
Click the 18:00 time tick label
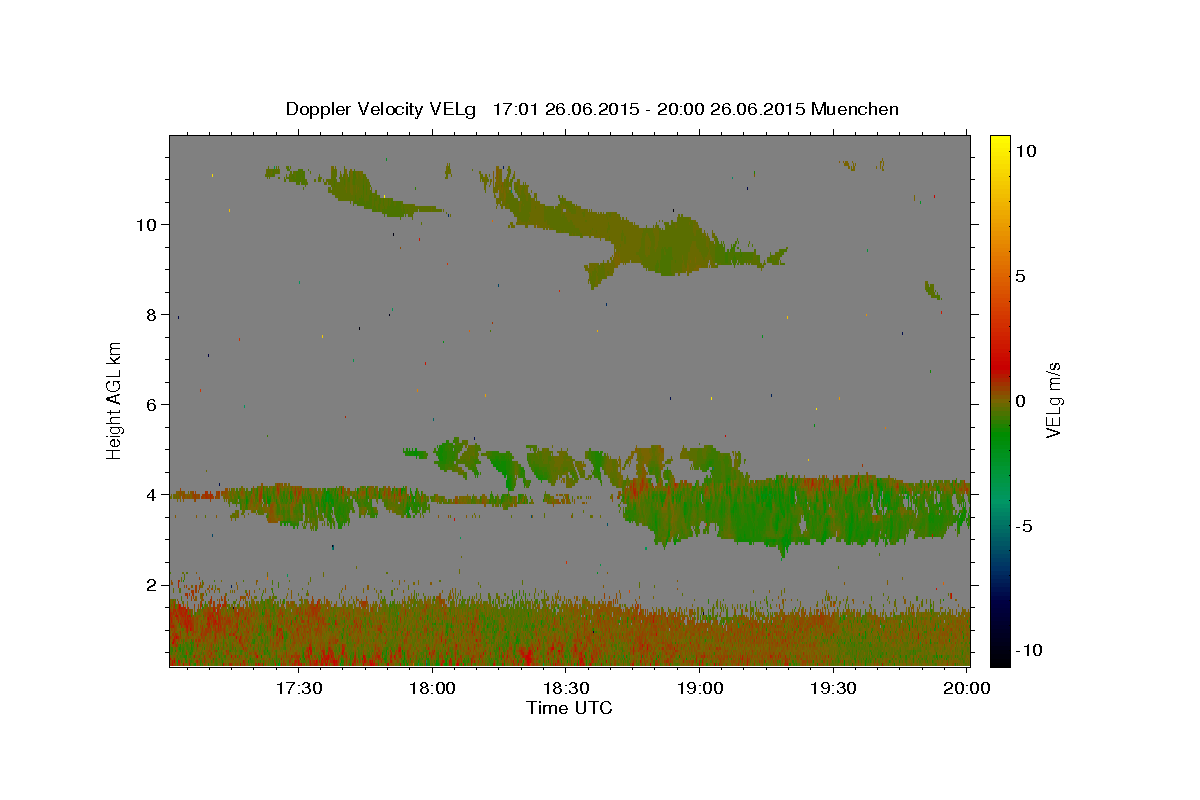pos(432,688)
